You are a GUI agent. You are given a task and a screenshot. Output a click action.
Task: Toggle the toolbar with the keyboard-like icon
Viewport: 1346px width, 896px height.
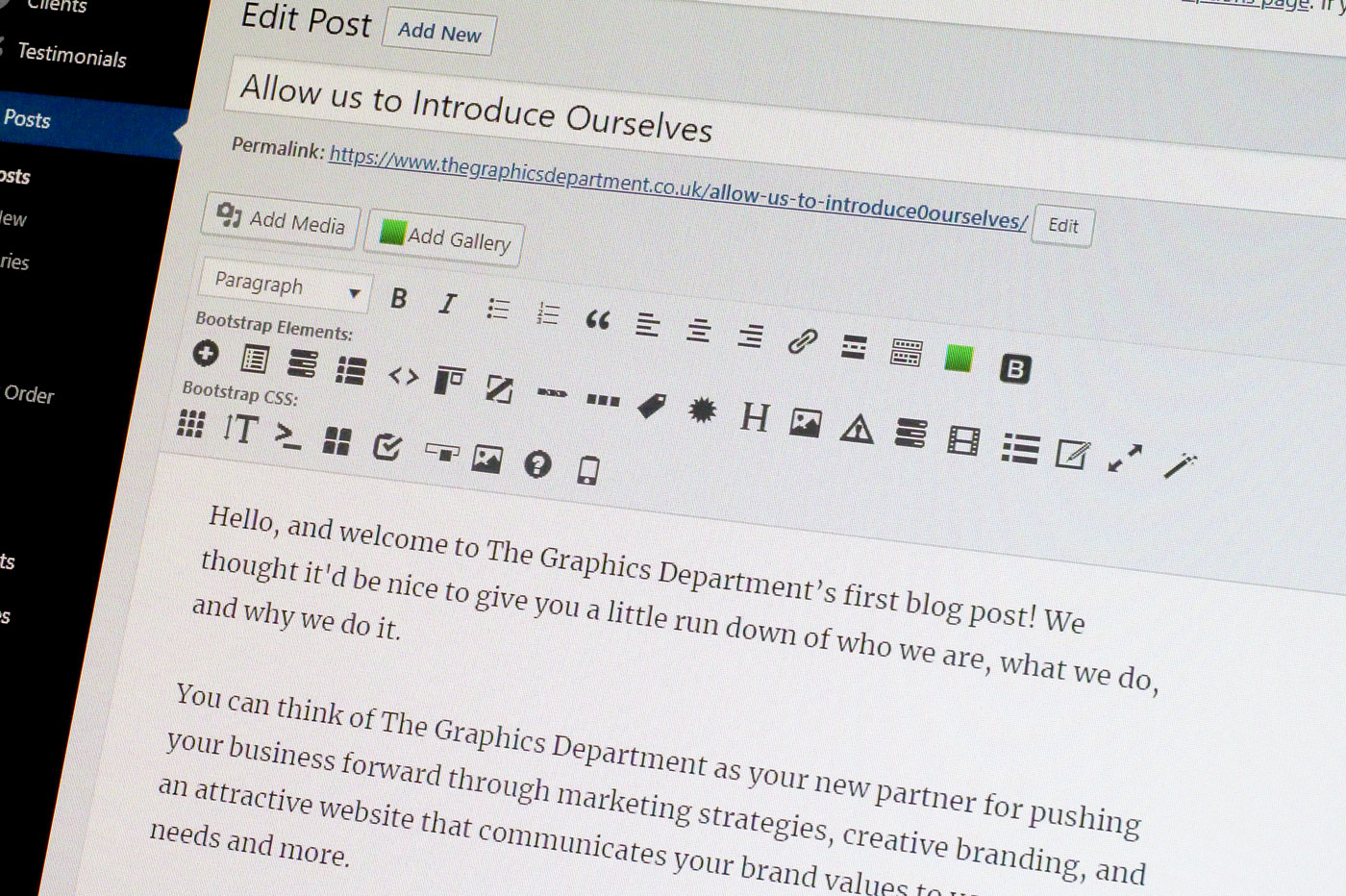906,353
